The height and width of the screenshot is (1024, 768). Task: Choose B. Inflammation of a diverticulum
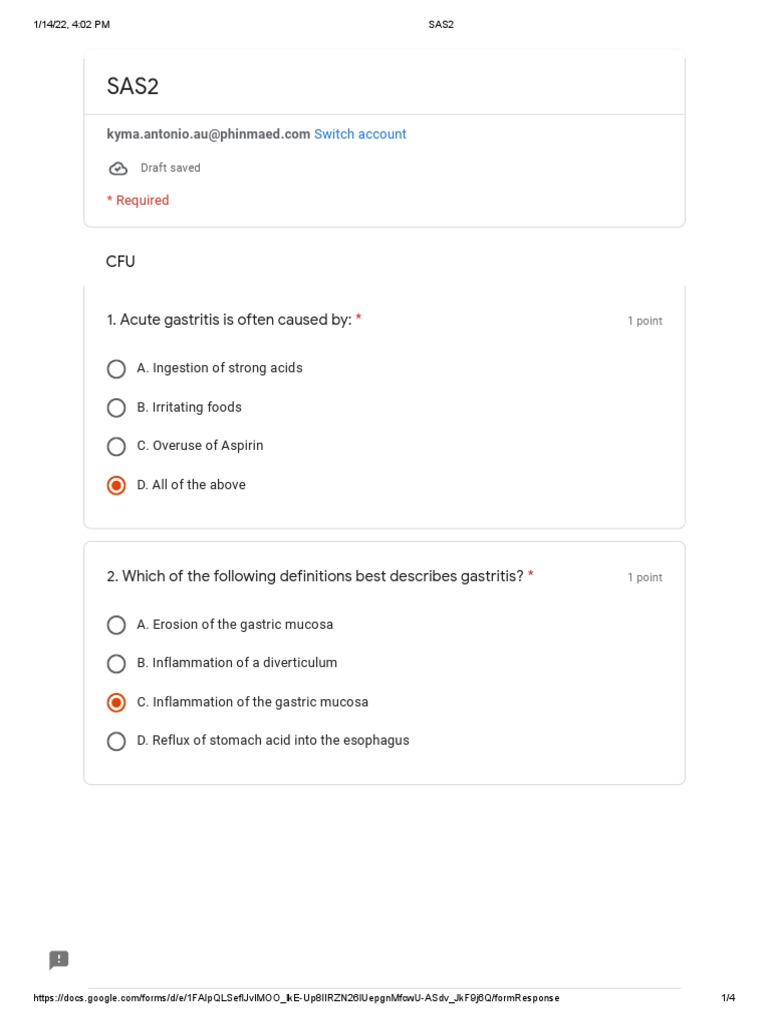117,664
